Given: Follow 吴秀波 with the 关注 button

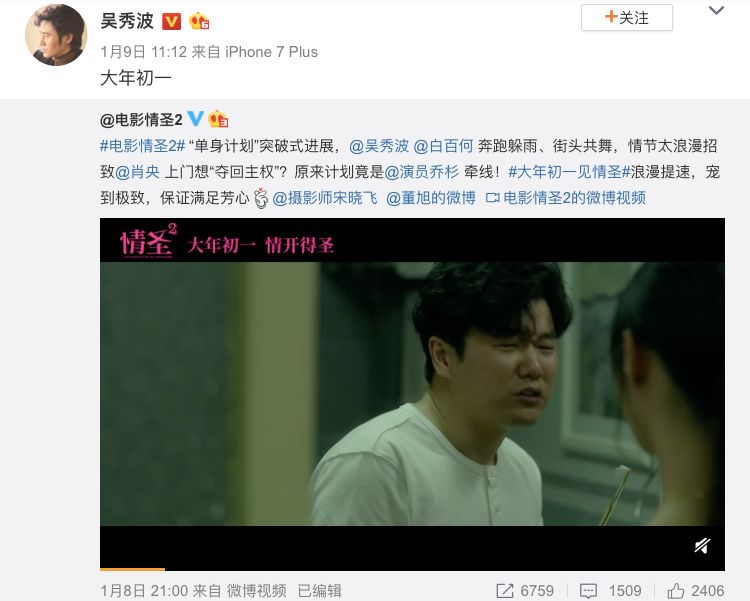Looking at the screenshot, I should pos(627,18).
